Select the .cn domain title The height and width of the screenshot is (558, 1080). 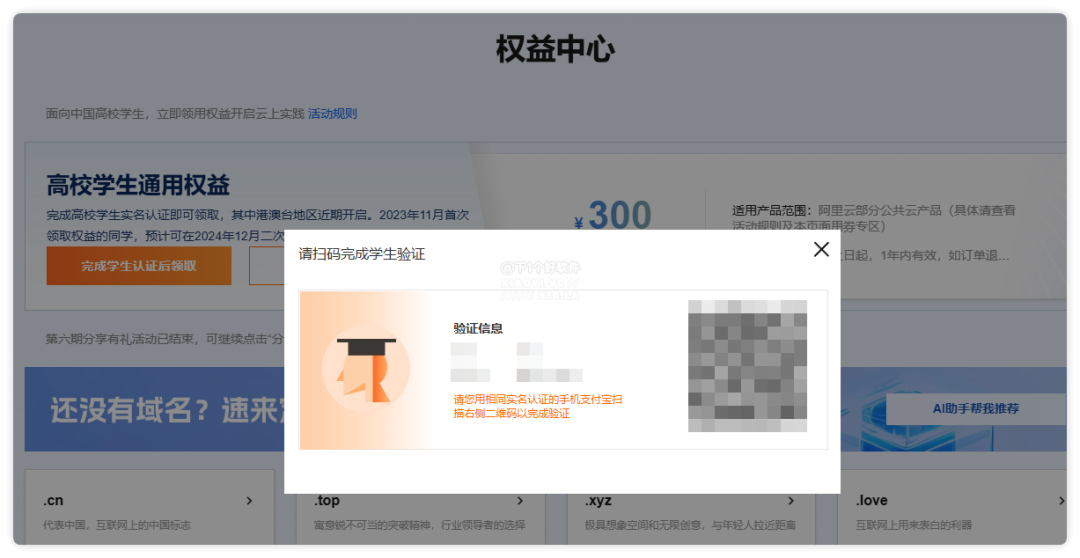(x=53, y=501)
